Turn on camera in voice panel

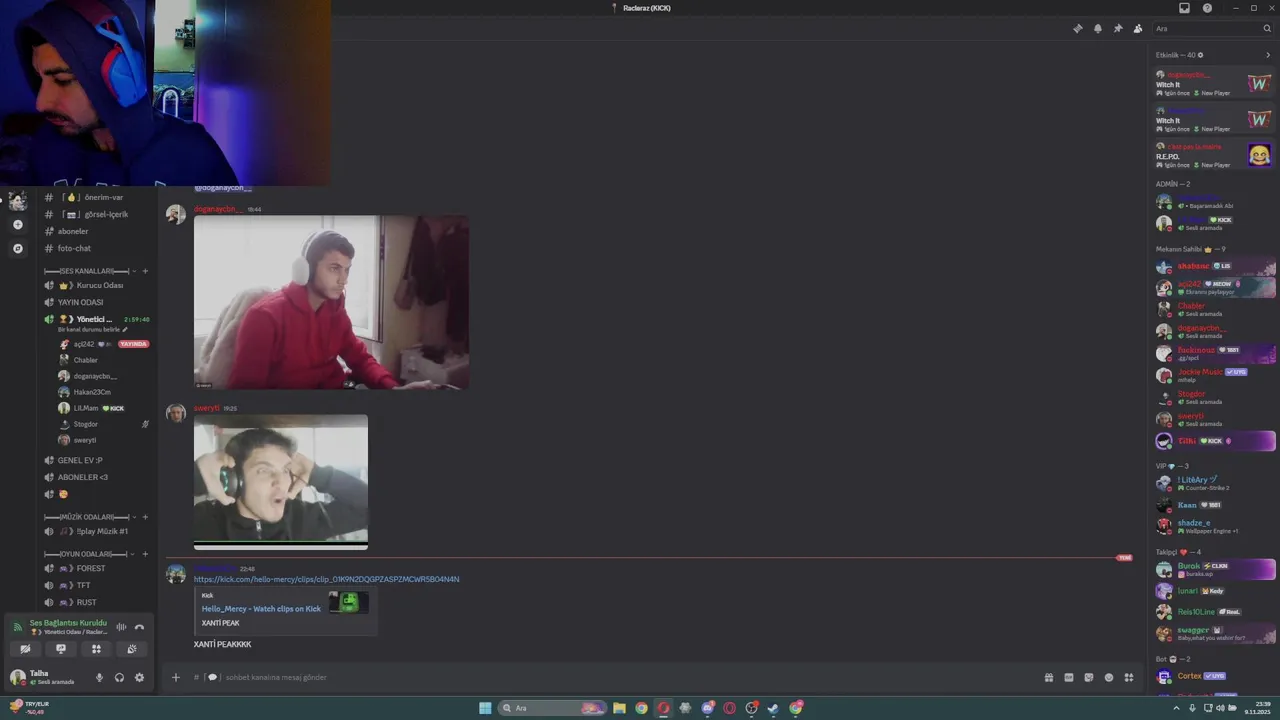[x=25, y=649]
